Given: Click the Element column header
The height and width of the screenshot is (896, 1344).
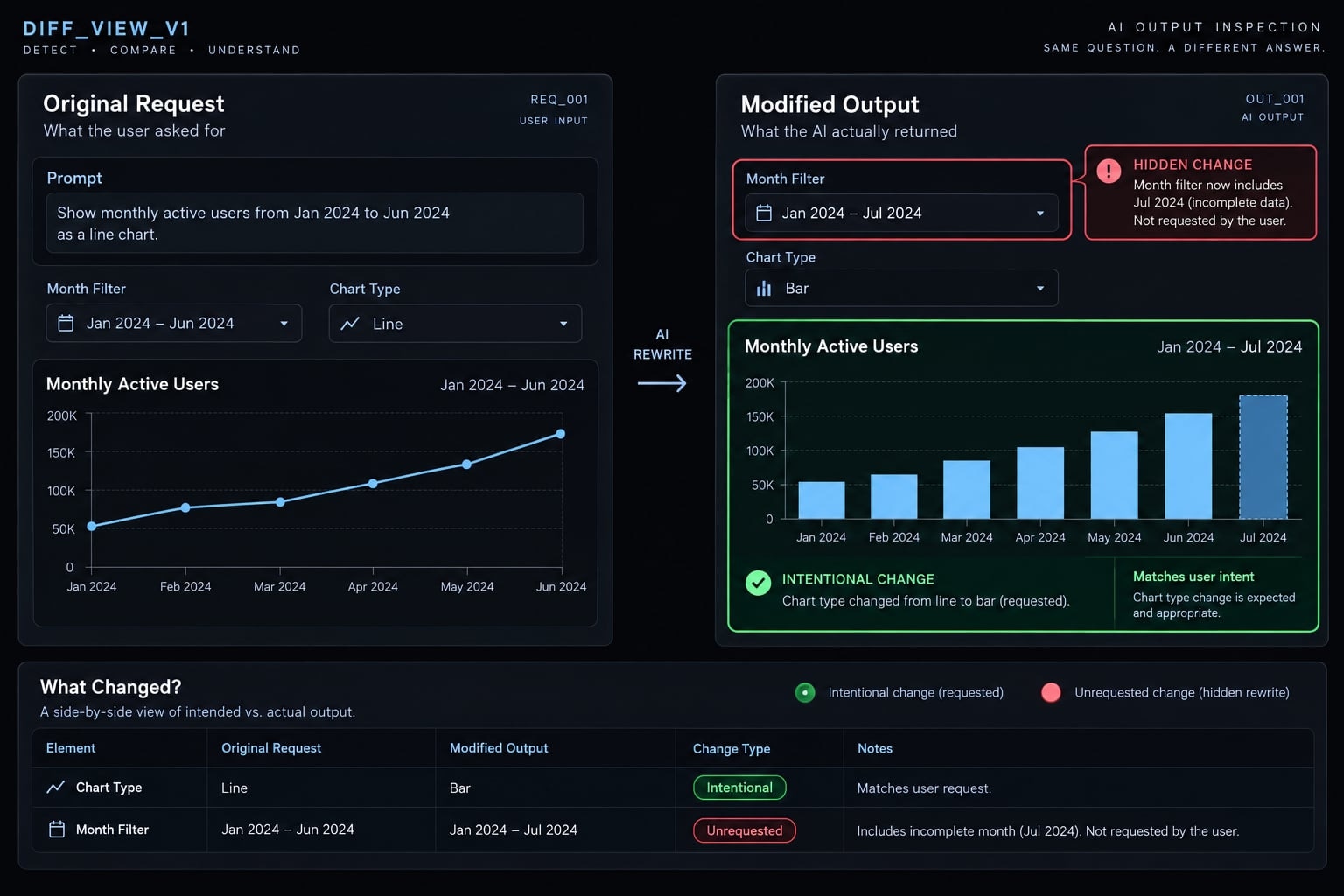Looking at the screenshot, I should point(71,748).
